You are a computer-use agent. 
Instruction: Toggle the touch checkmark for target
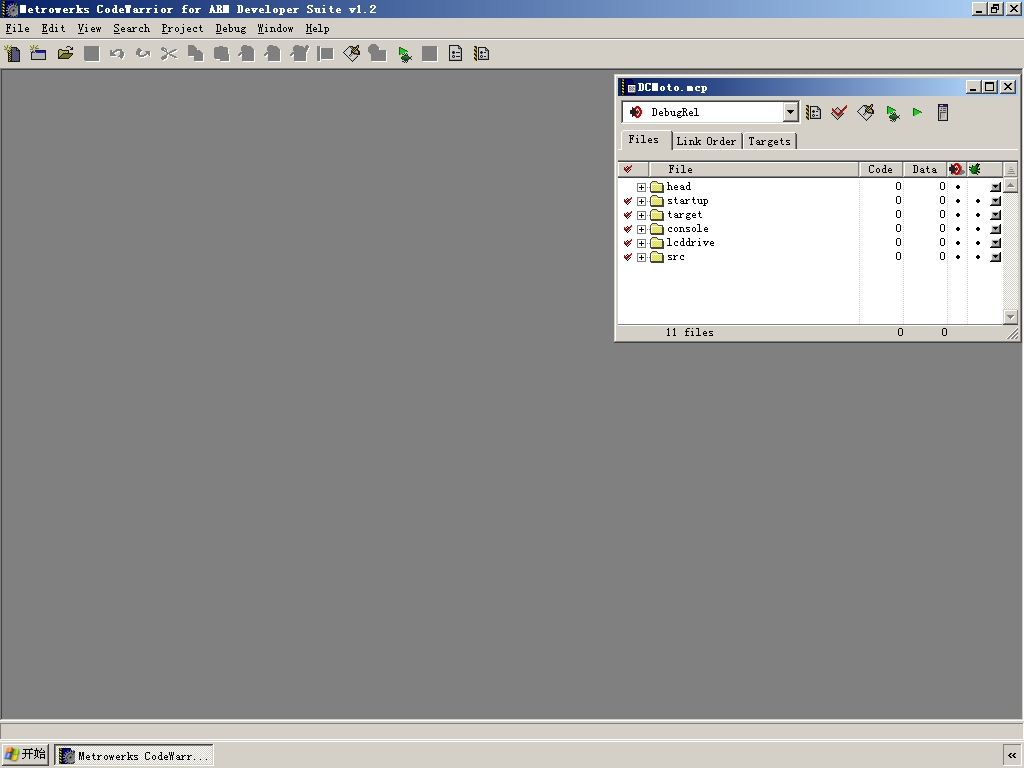(628, 215)
